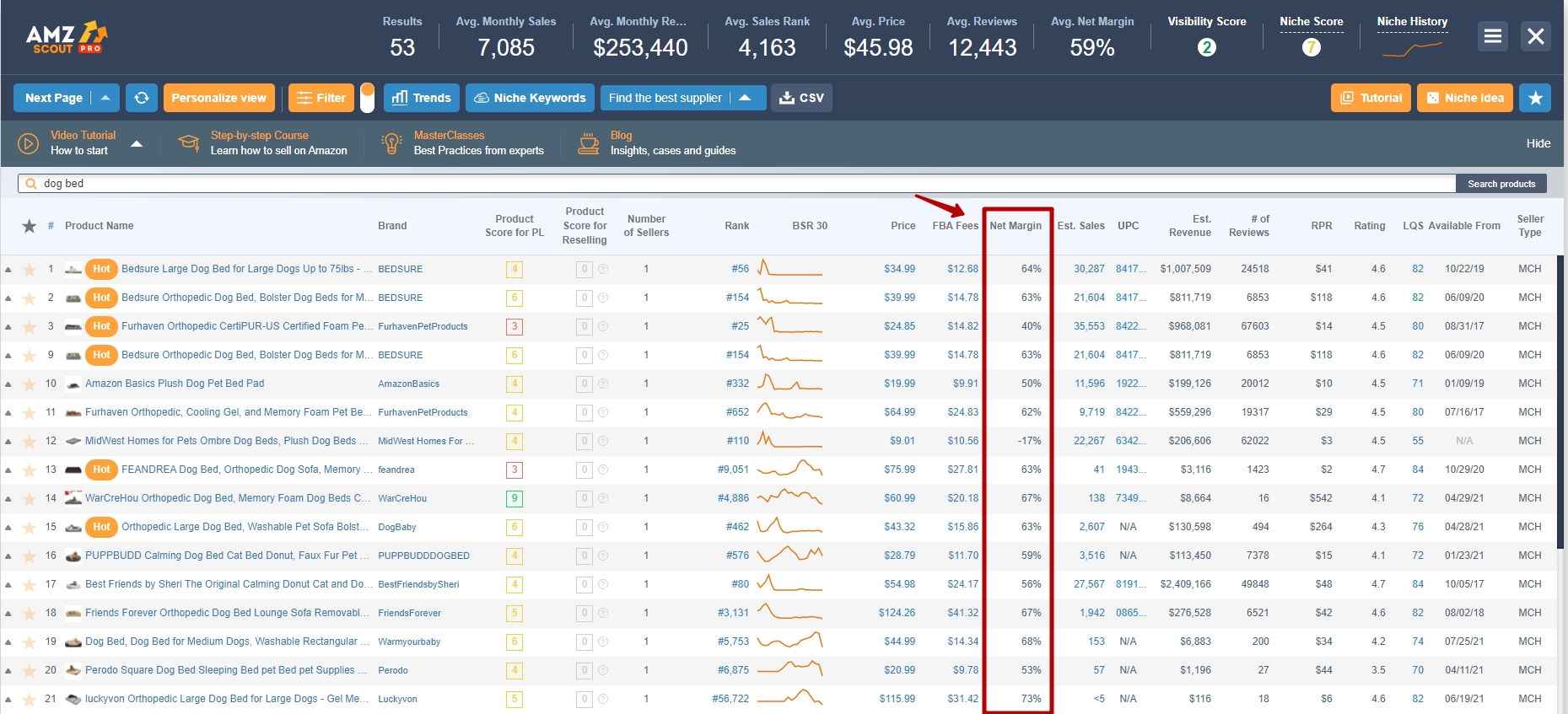The width and height of the screenshot is (1568, 714).
Task: Expand row 17 Best Friends by Sheri details
Action: tap(8, 585)
